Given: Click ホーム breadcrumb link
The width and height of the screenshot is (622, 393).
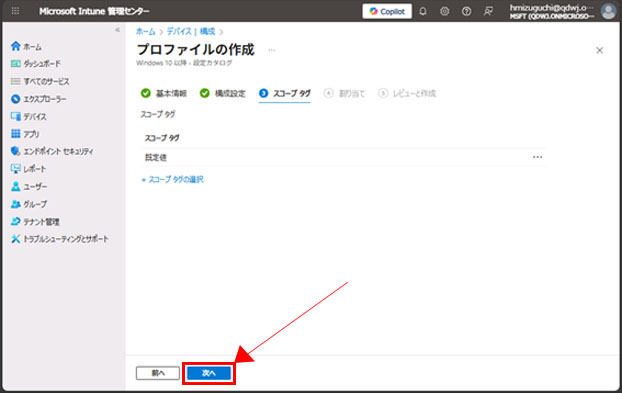Looking at the screenshot, I should pos(146,31).
